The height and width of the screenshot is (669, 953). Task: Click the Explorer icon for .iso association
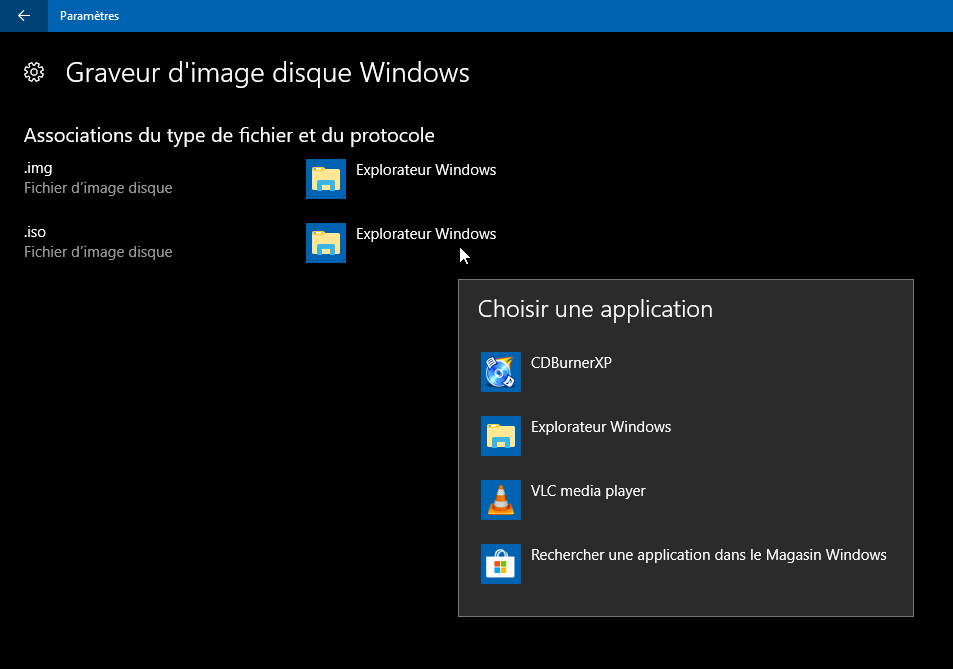point(326,243)
